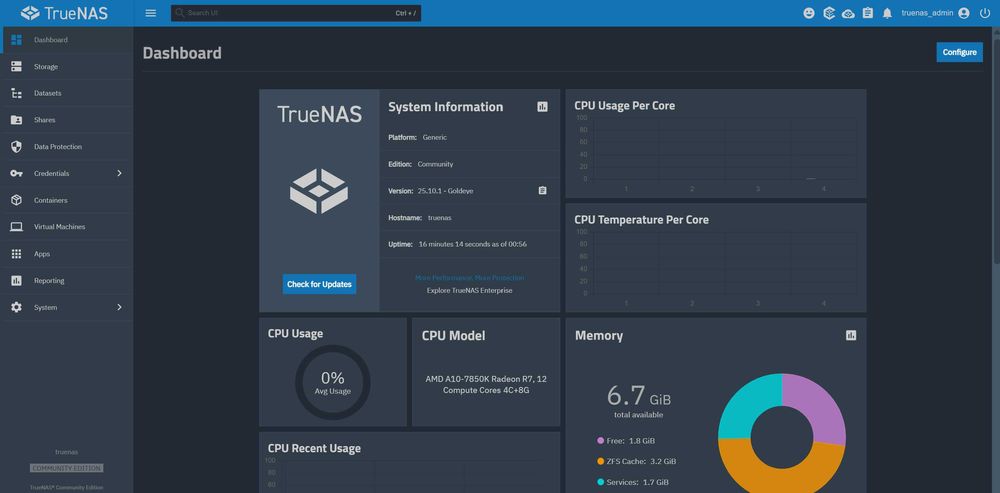Click the orange ZFS Cache legend dot

(601, 461)
